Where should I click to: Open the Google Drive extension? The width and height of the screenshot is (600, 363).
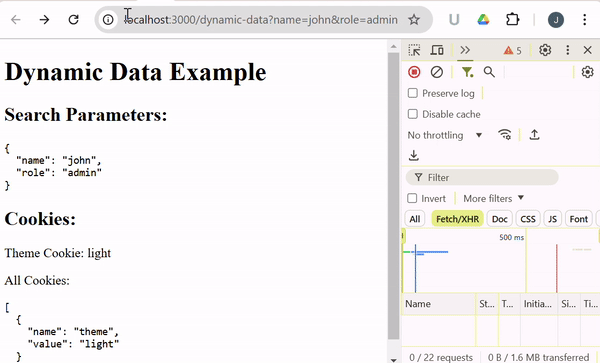point(483,20)
